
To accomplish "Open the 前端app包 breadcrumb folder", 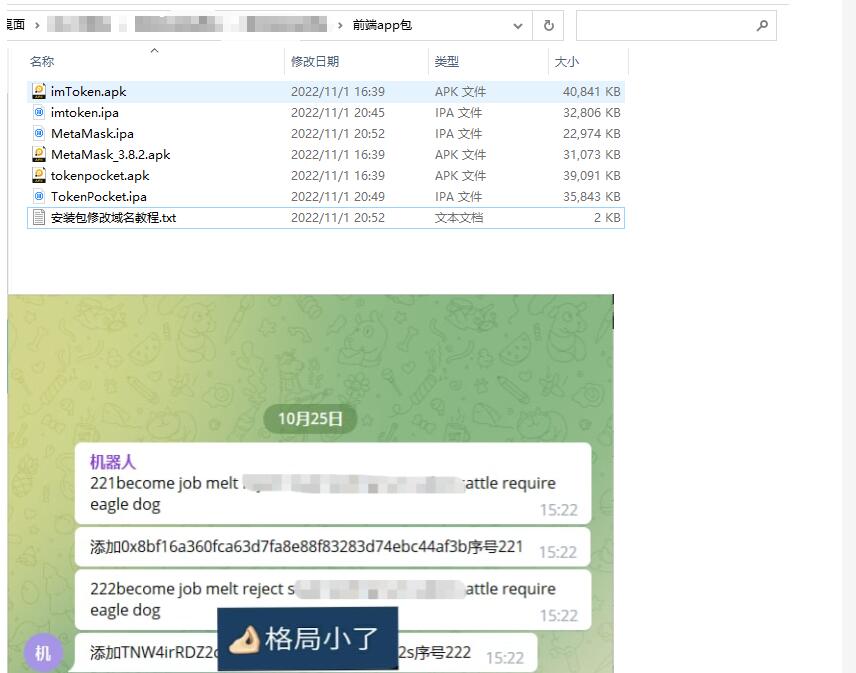I will [x=382, y=25].
